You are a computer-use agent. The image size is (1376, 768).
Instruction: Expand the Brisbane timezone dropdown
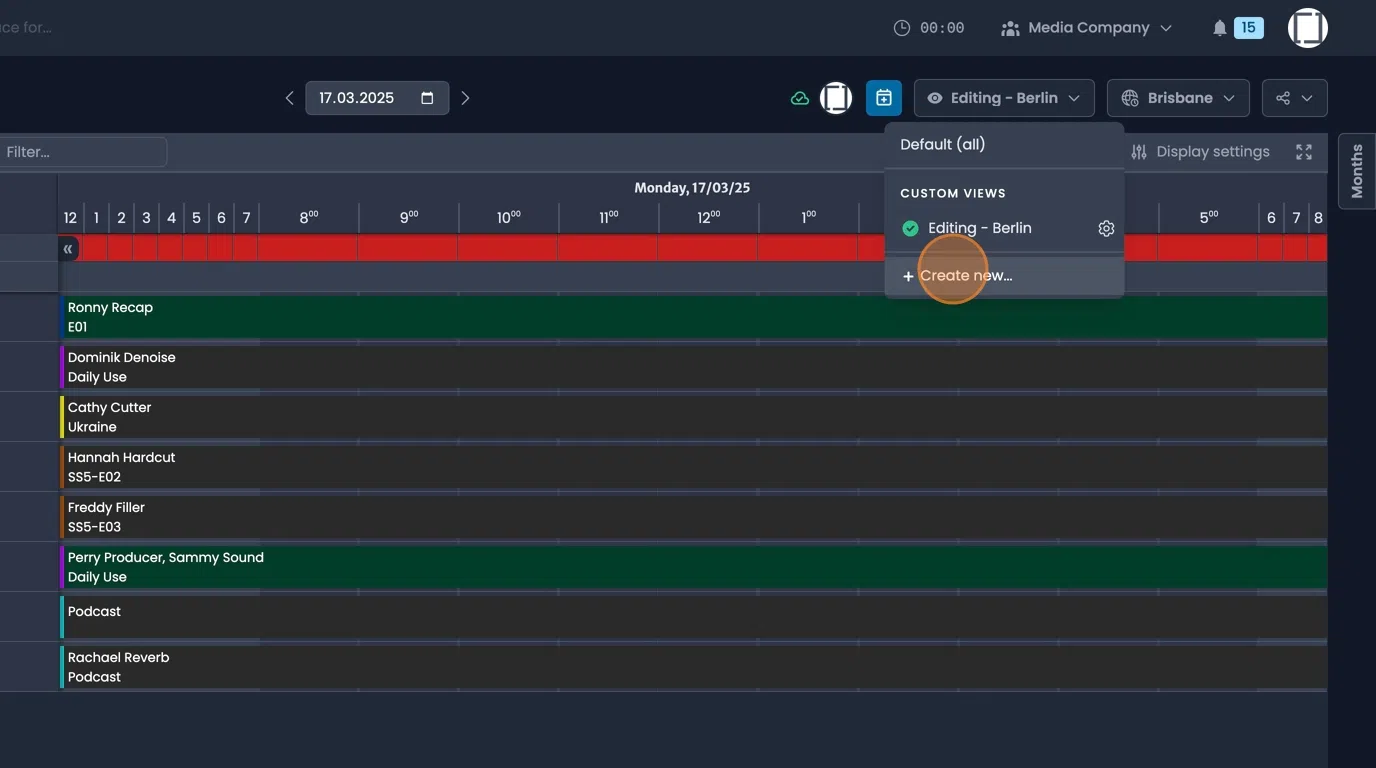point(1229,97)
